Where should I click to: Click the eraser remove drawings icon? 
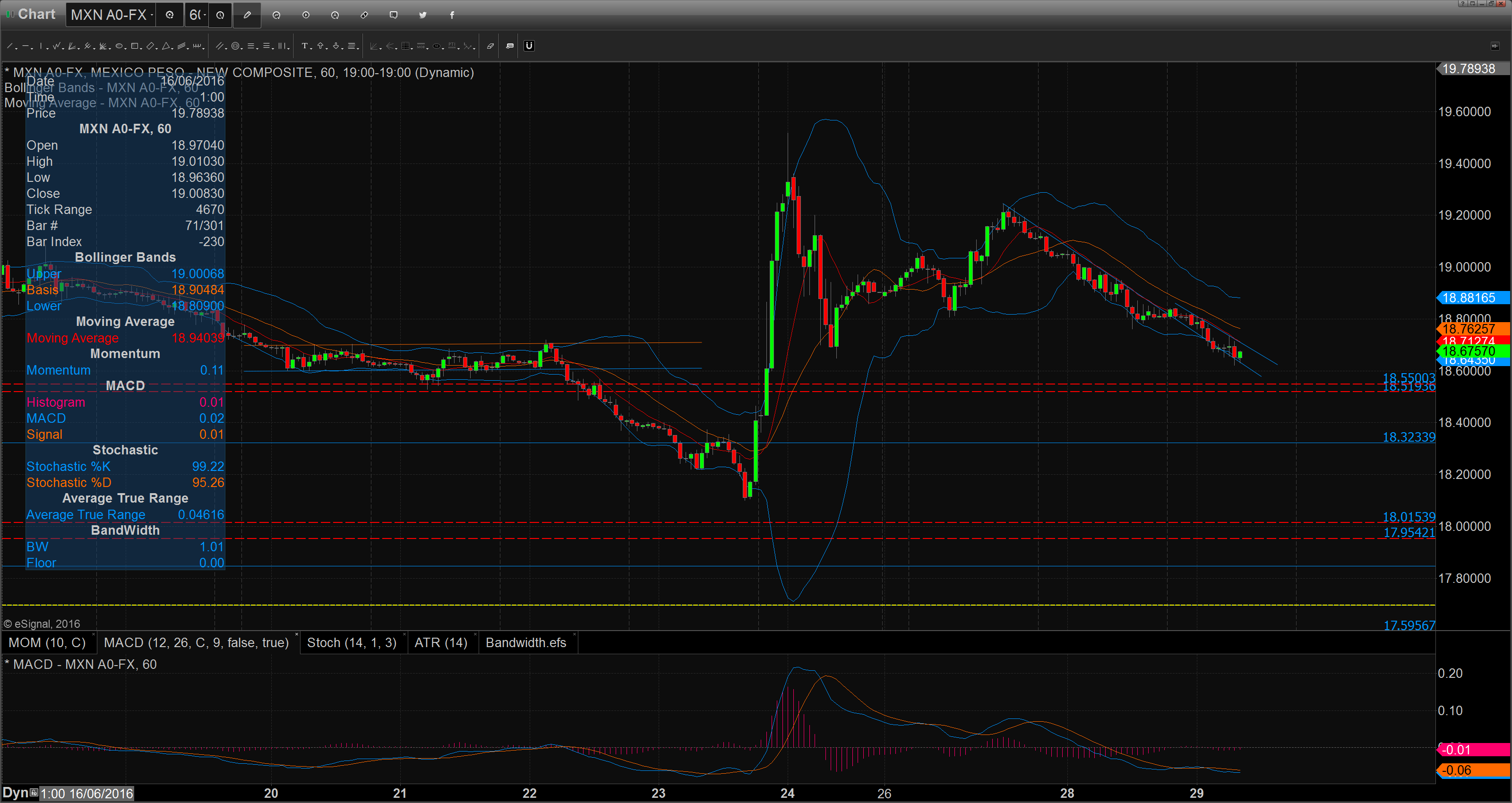click(491, 46)
